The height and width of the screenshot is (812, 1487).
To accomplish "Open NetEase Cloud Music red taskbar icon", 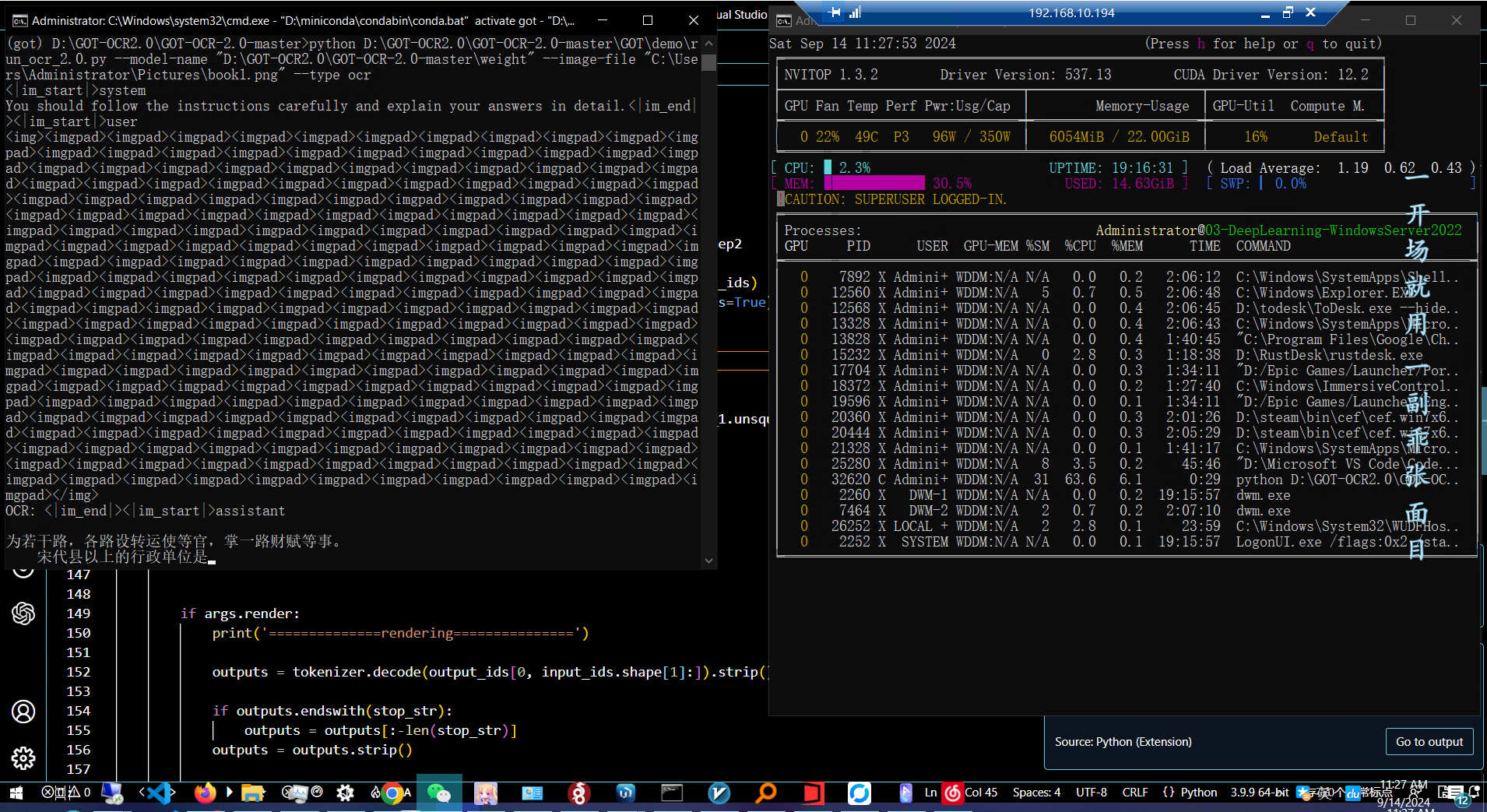I will pyautogui.click(x=953, y=793).
